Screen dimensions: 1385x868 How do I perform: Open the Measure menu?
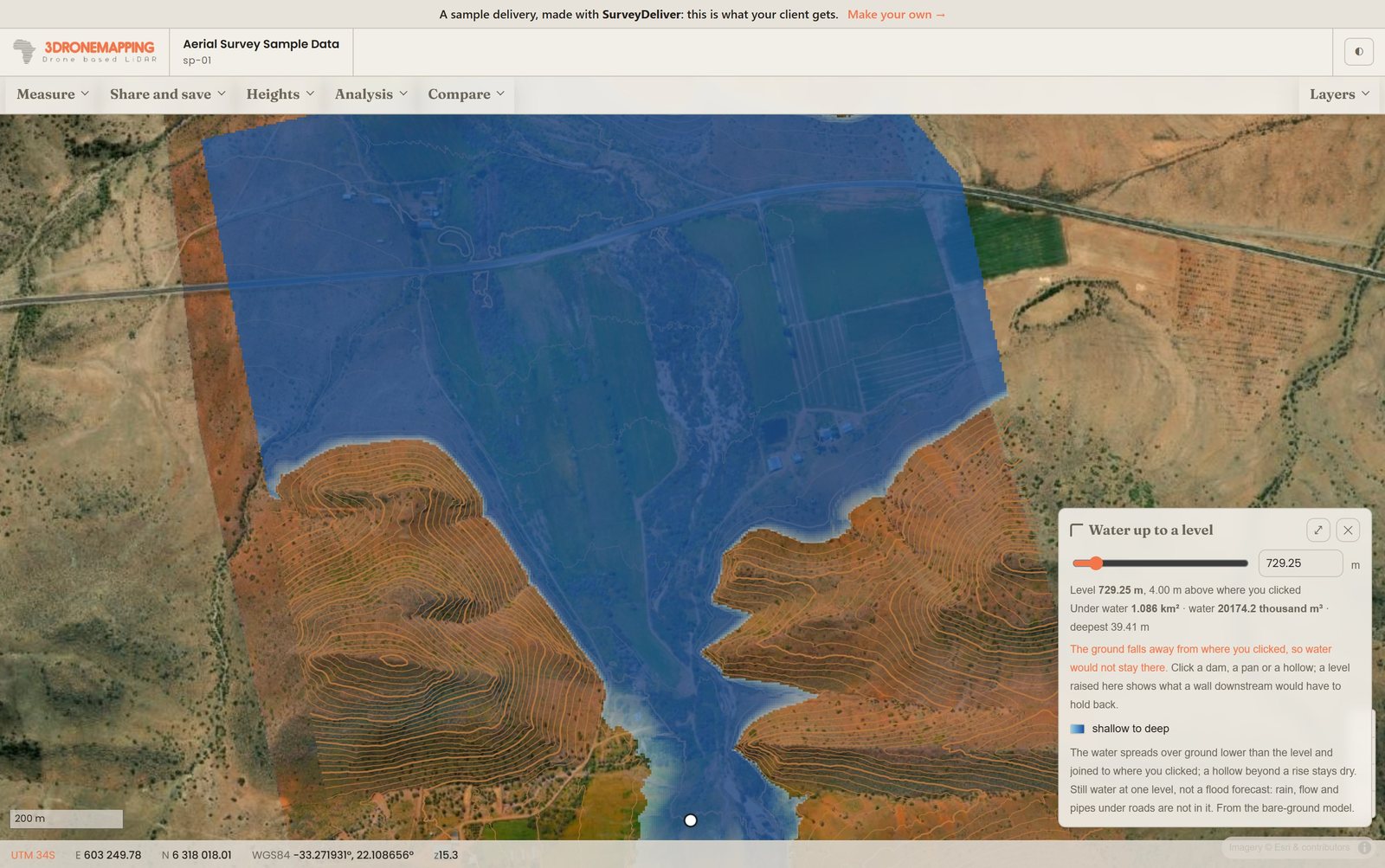53,94
